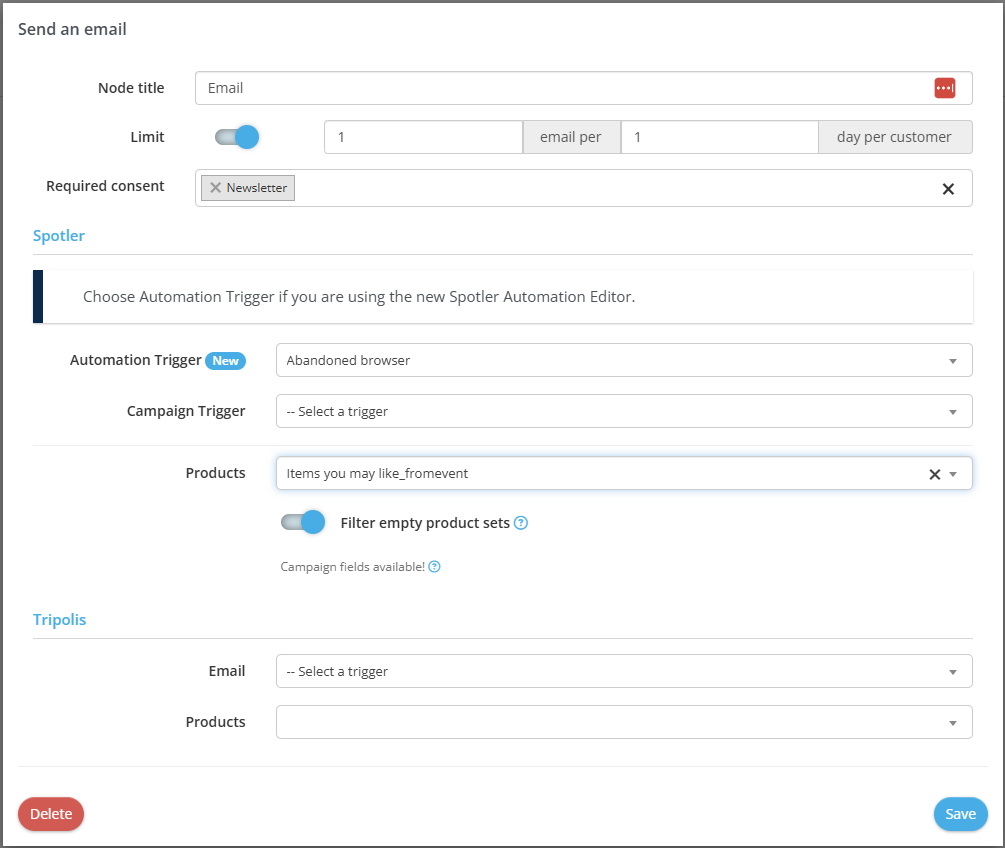
Task: Click the red icon in Node title field
Action: point(945,88)
